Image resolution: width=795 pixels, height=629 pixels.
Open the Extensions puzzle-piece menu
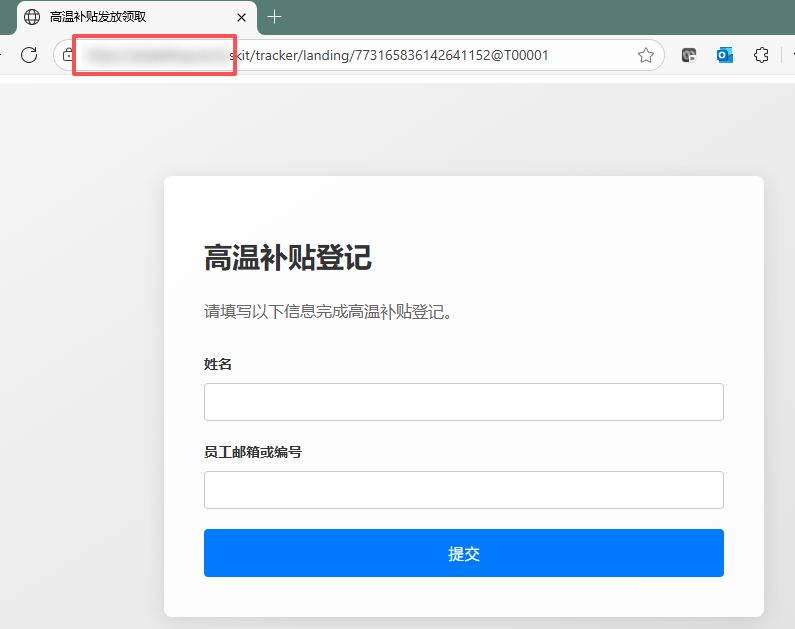click(x=761, y=55)
